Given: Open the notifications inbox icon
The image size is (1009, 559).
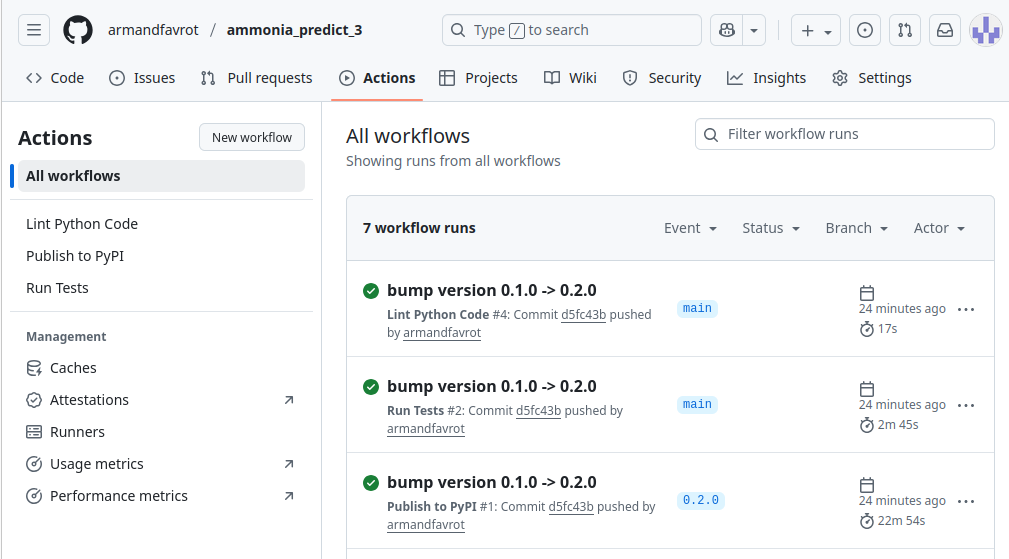Looking at the screenshot, I should pos(944,30).
